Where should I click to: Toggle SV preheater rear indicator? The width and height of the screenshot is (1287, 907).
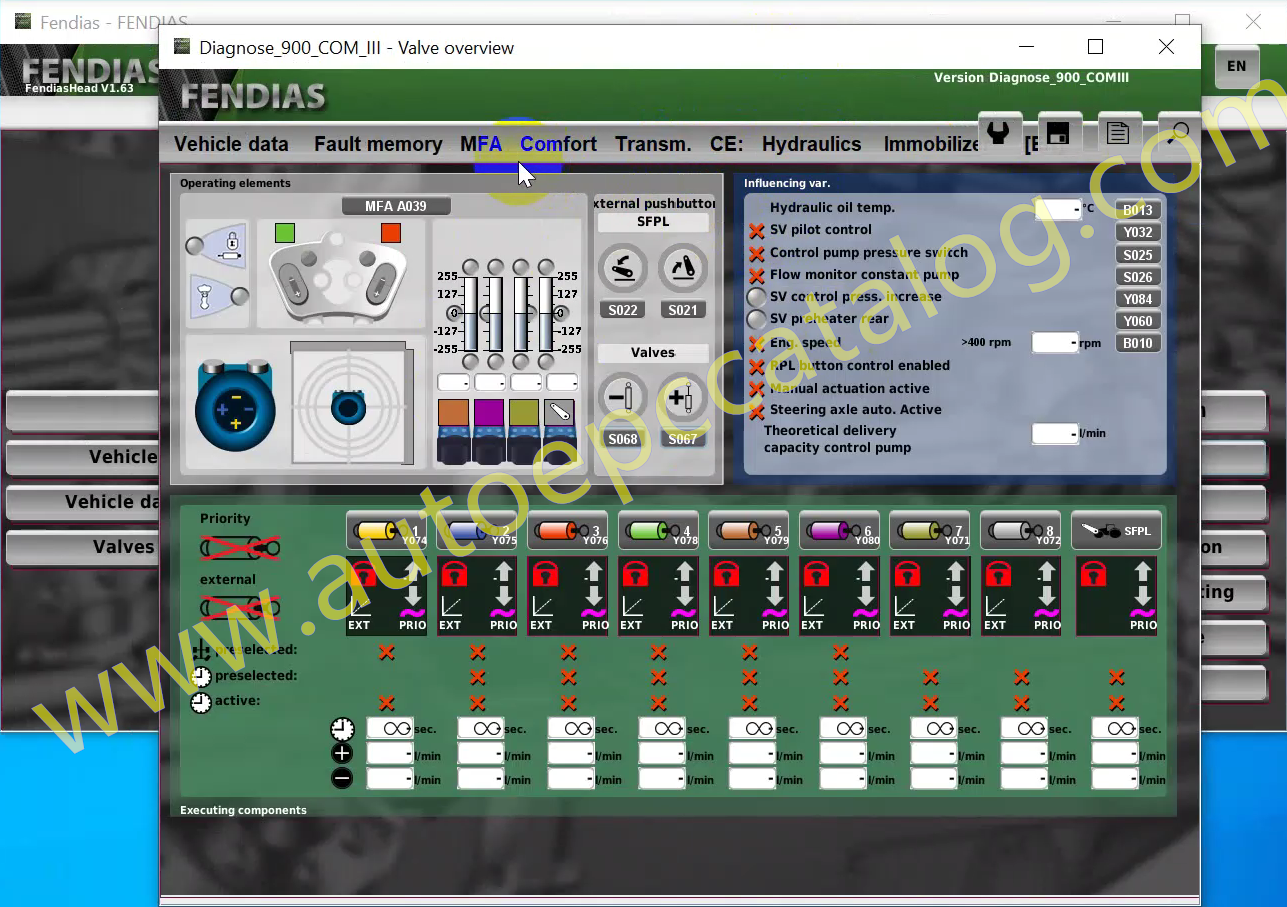click(757, 319)
